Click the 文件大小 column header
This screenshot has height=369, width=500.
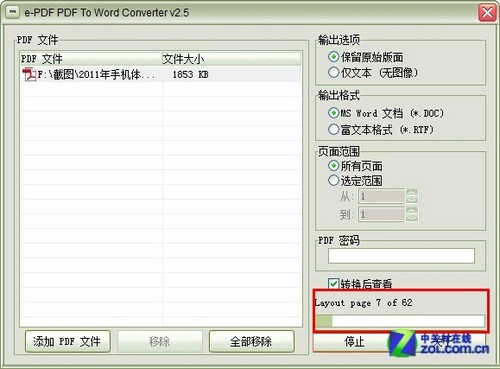(x=231, y=59)
